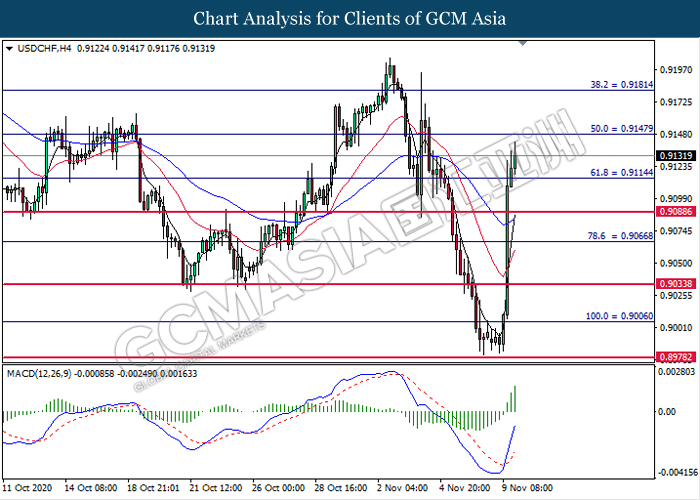Click the dropdown triangle beside USDCHF,H4
The height and width of the screenshot is (500, 700).
tap(10, 48)
